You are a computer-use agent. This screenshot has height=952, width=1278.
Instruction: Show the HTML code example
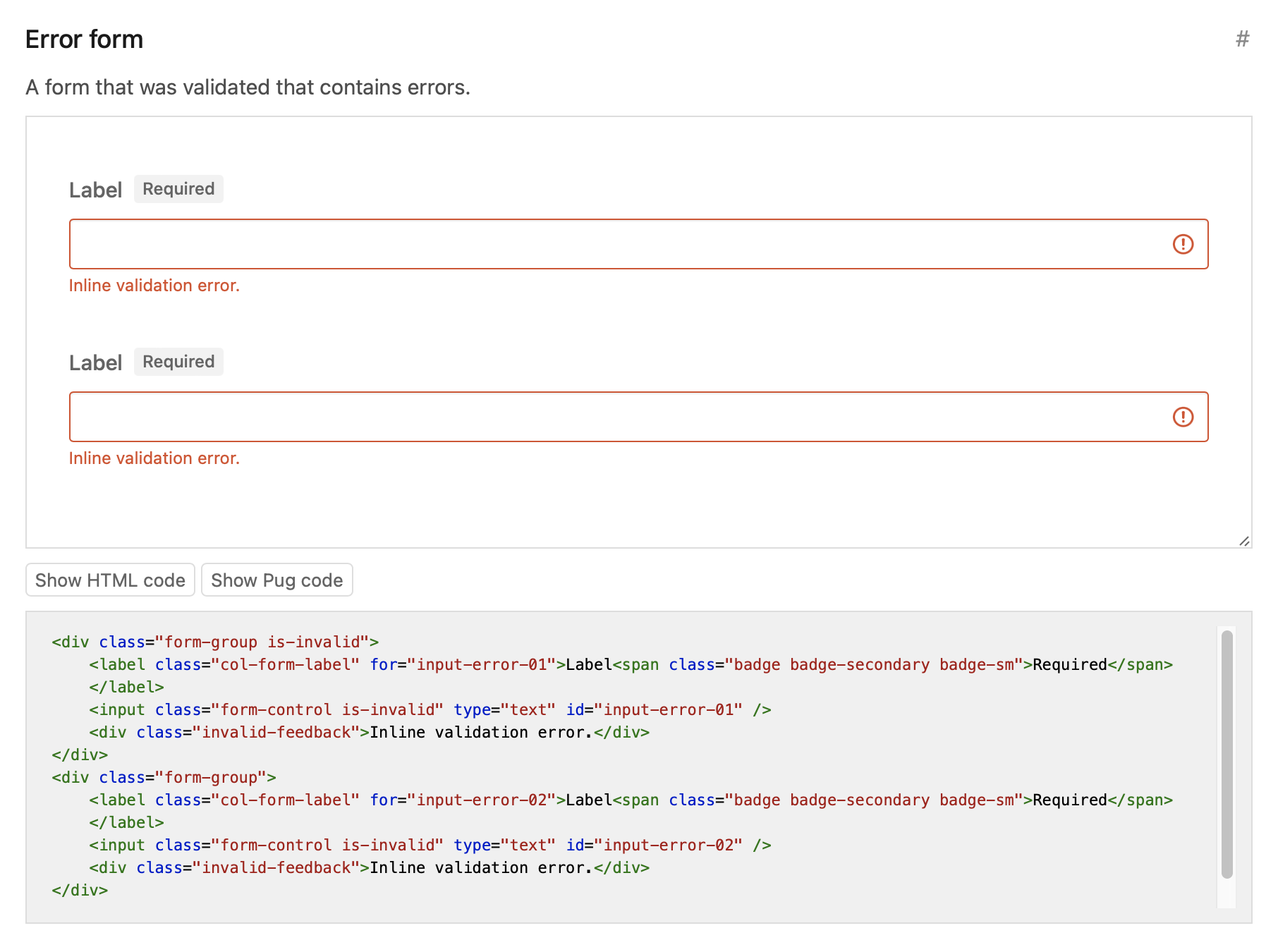(x=110, y=580)
